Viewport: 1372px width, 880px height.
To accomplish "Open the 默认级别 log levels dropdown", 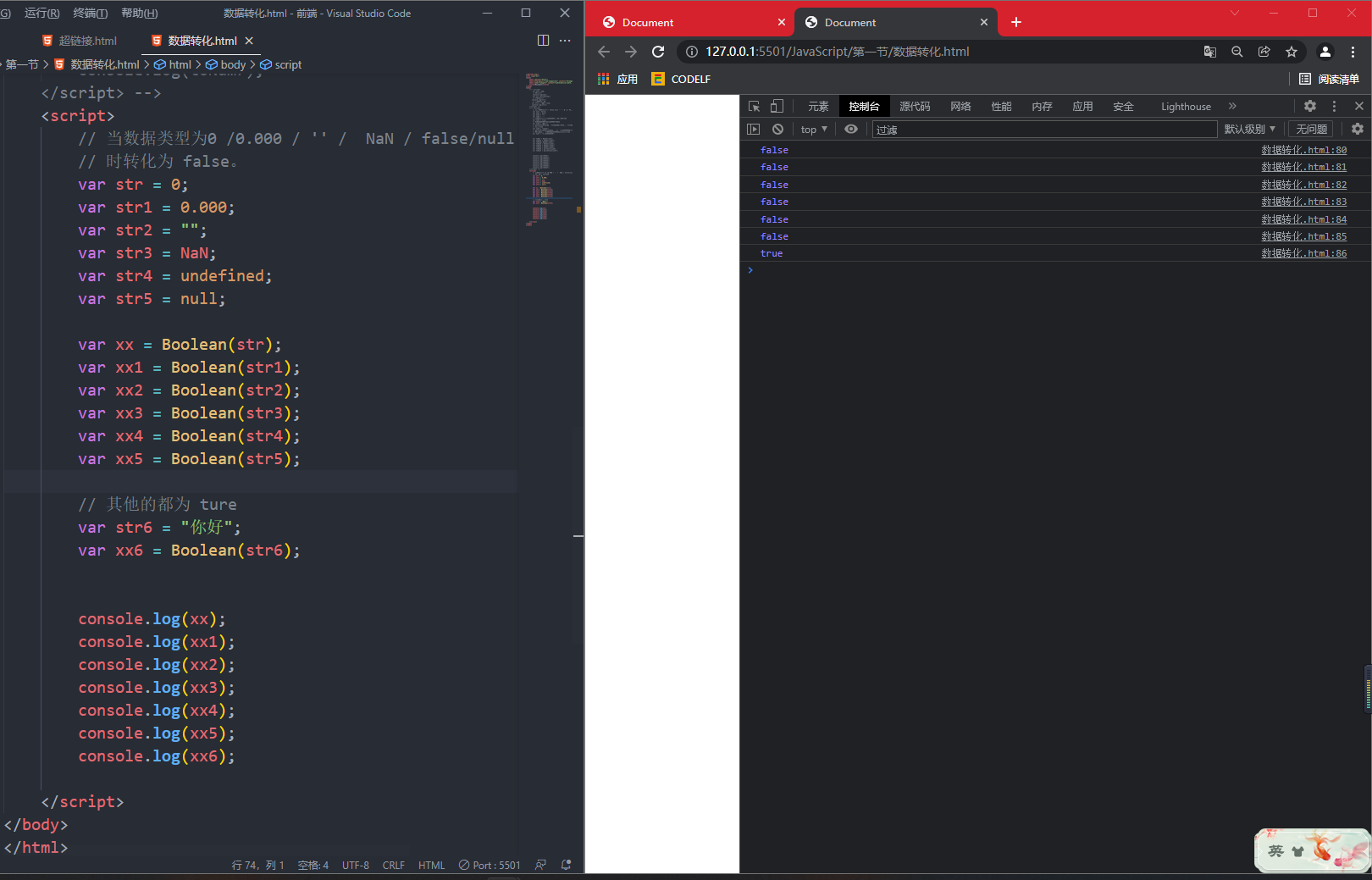I will coord(1248,129).
